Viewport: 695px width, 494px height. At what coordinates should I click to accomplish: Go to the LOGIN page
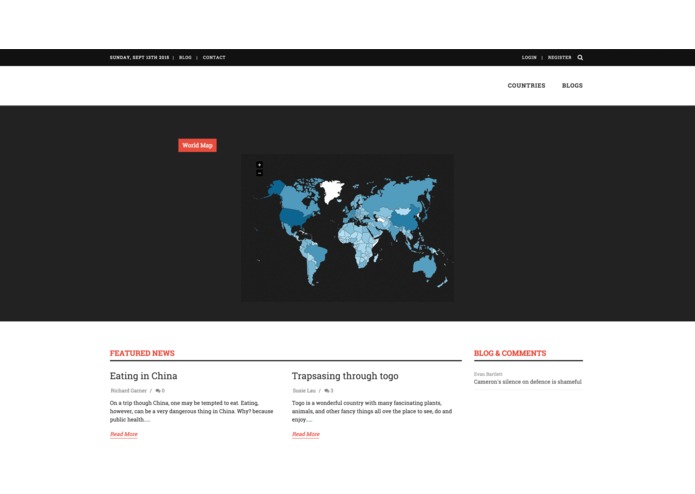(x=529, y=58)
